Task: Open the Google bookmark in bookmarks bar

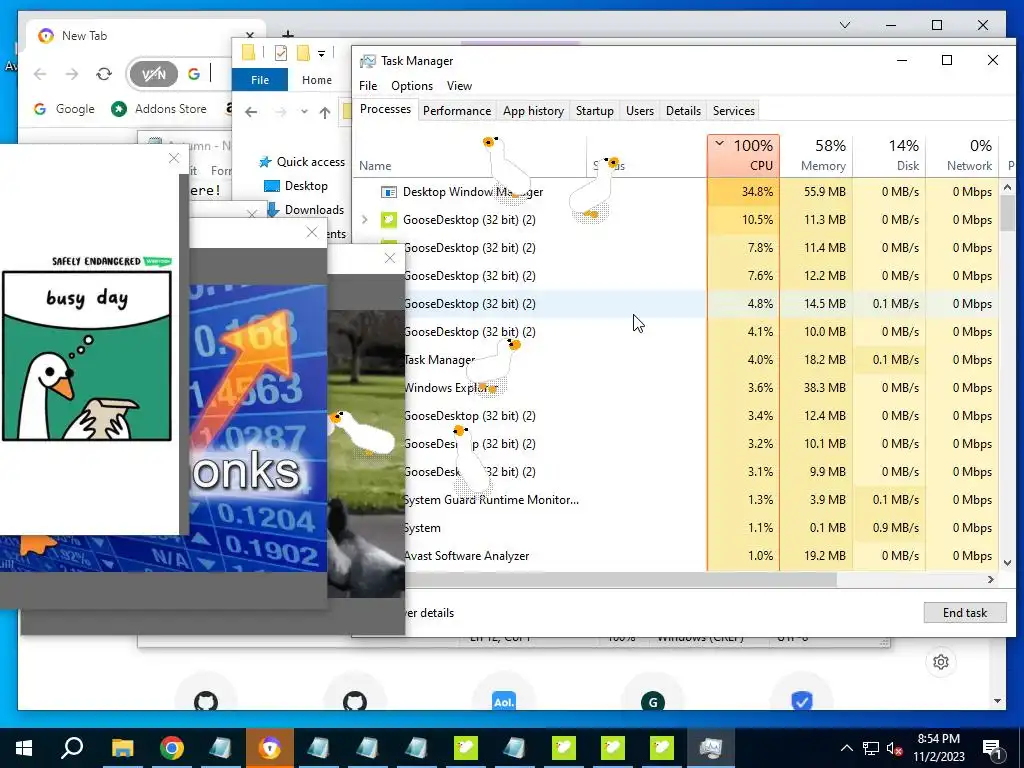Action: pos(64,109)
